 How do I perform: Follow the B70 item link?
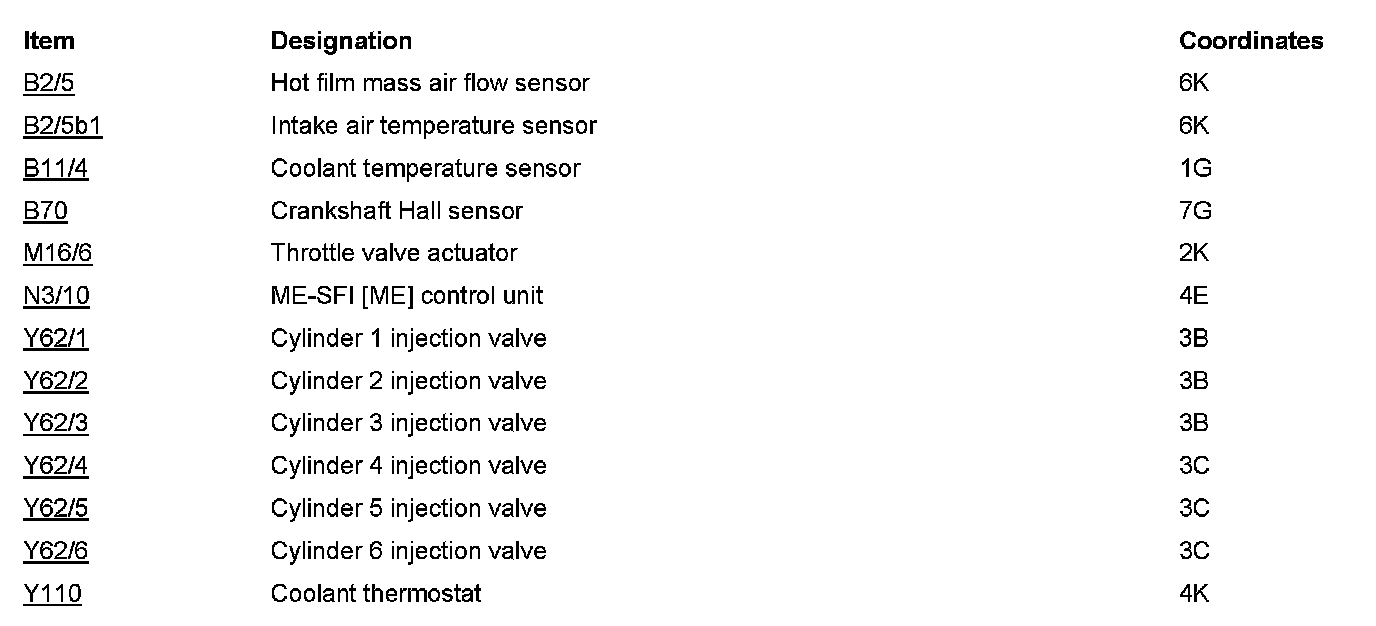(x=45, y=211)
